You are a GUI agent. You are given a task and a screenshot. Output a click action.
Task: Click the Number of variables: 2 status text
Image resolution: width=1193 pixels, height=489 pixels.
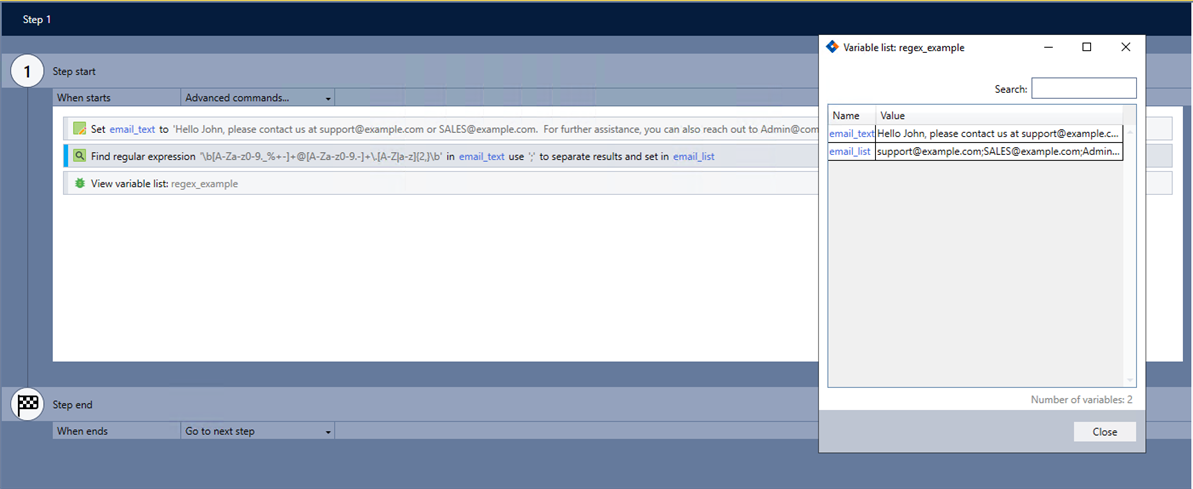point(1081,399)
